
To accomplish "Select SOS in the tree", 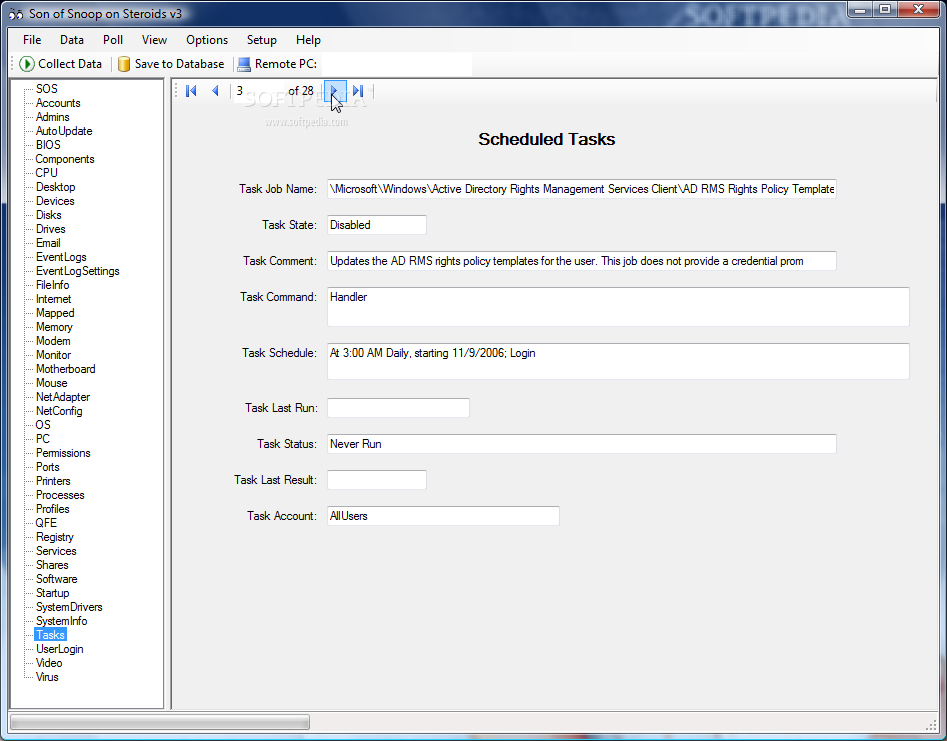I will [x=47, y=89].
